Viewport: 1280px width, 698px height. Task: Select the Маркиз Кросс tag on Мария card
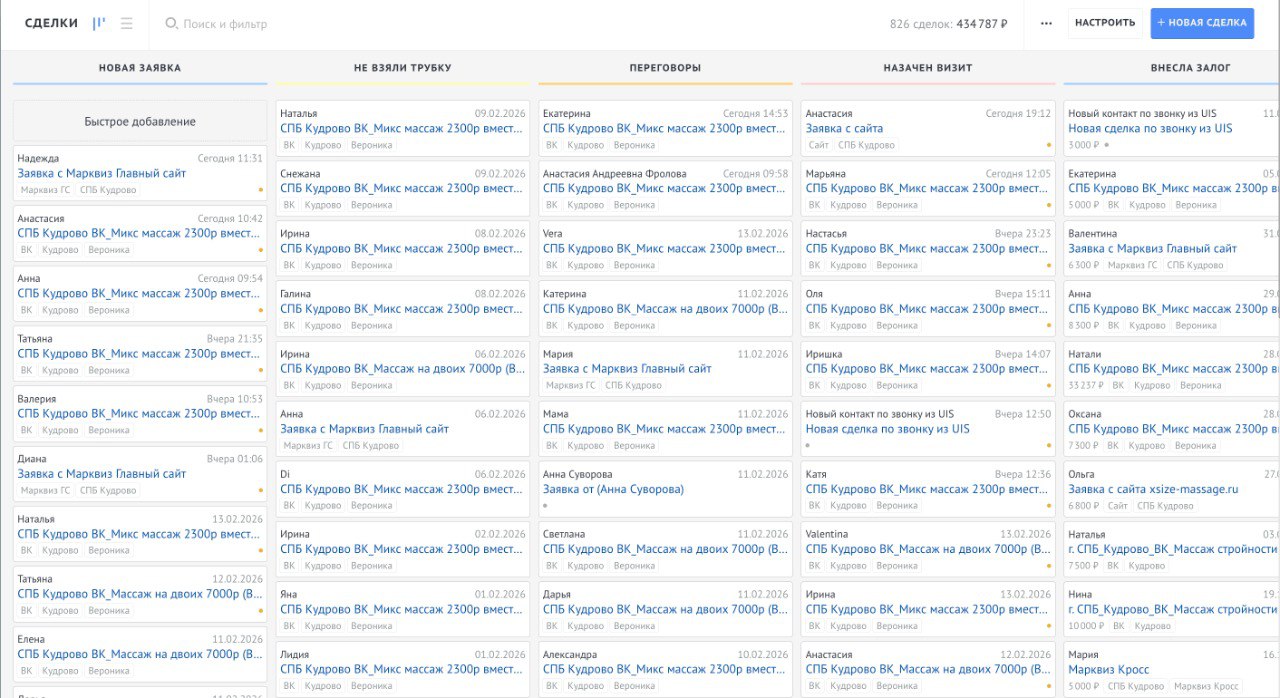1205,686
